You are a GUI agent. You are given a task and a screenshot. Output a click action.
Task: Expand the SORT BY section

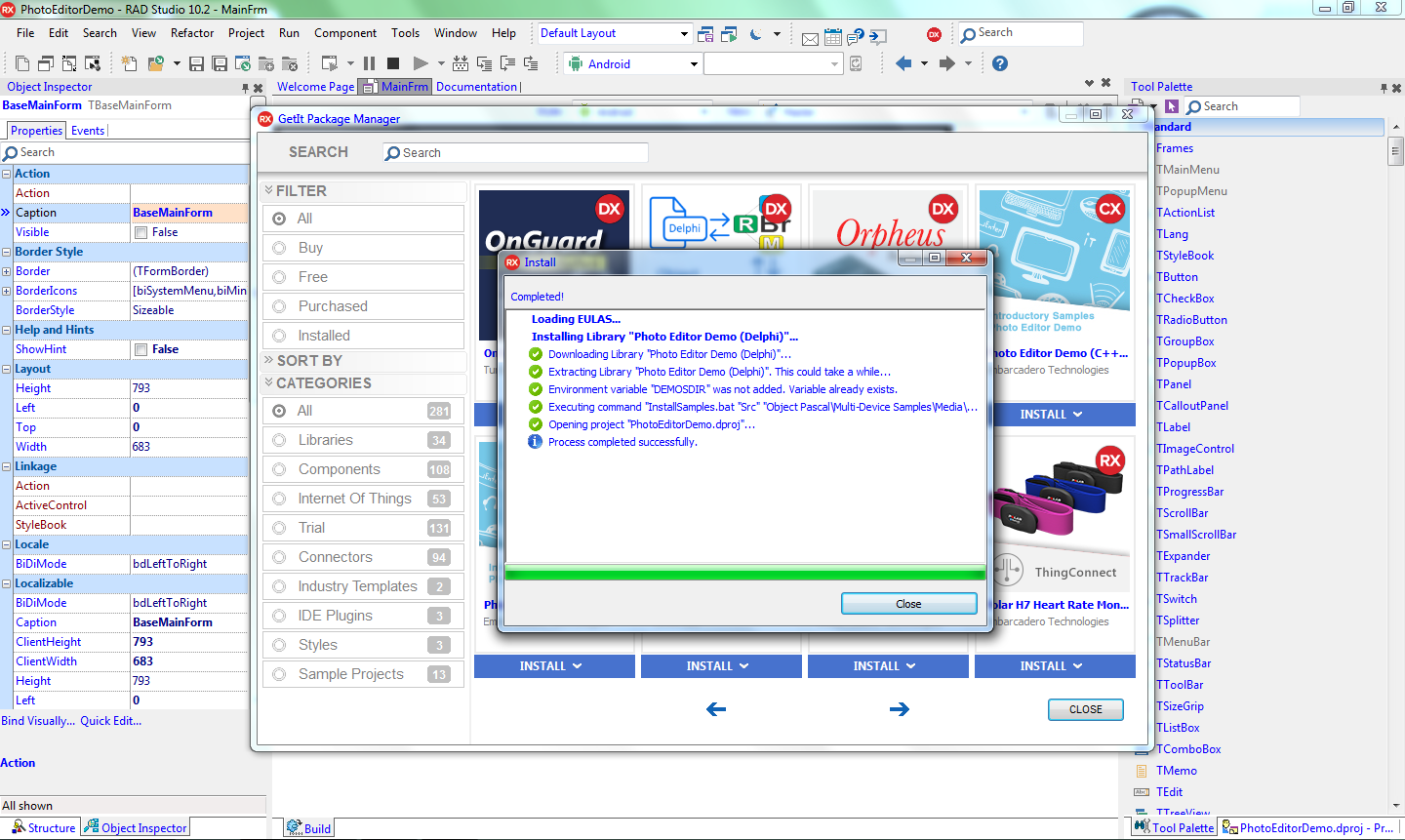(269, 360)
